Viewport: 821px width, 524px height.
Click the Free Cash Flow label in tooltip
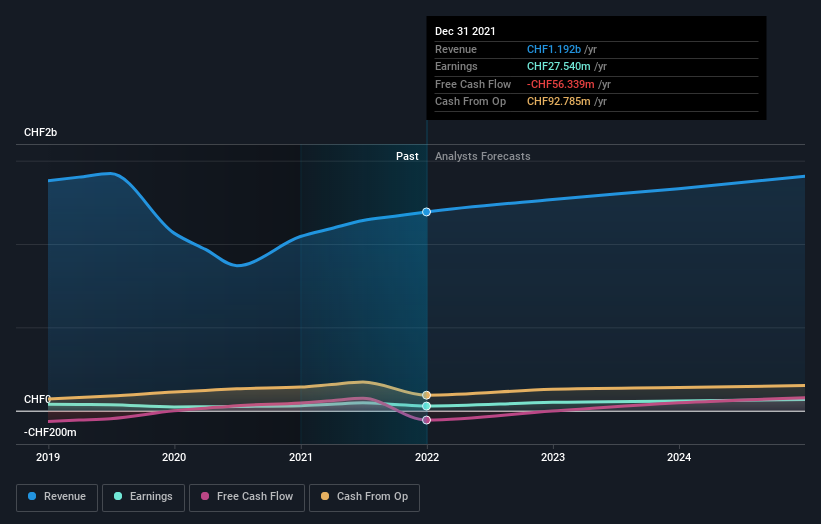[x=473, y=84]
